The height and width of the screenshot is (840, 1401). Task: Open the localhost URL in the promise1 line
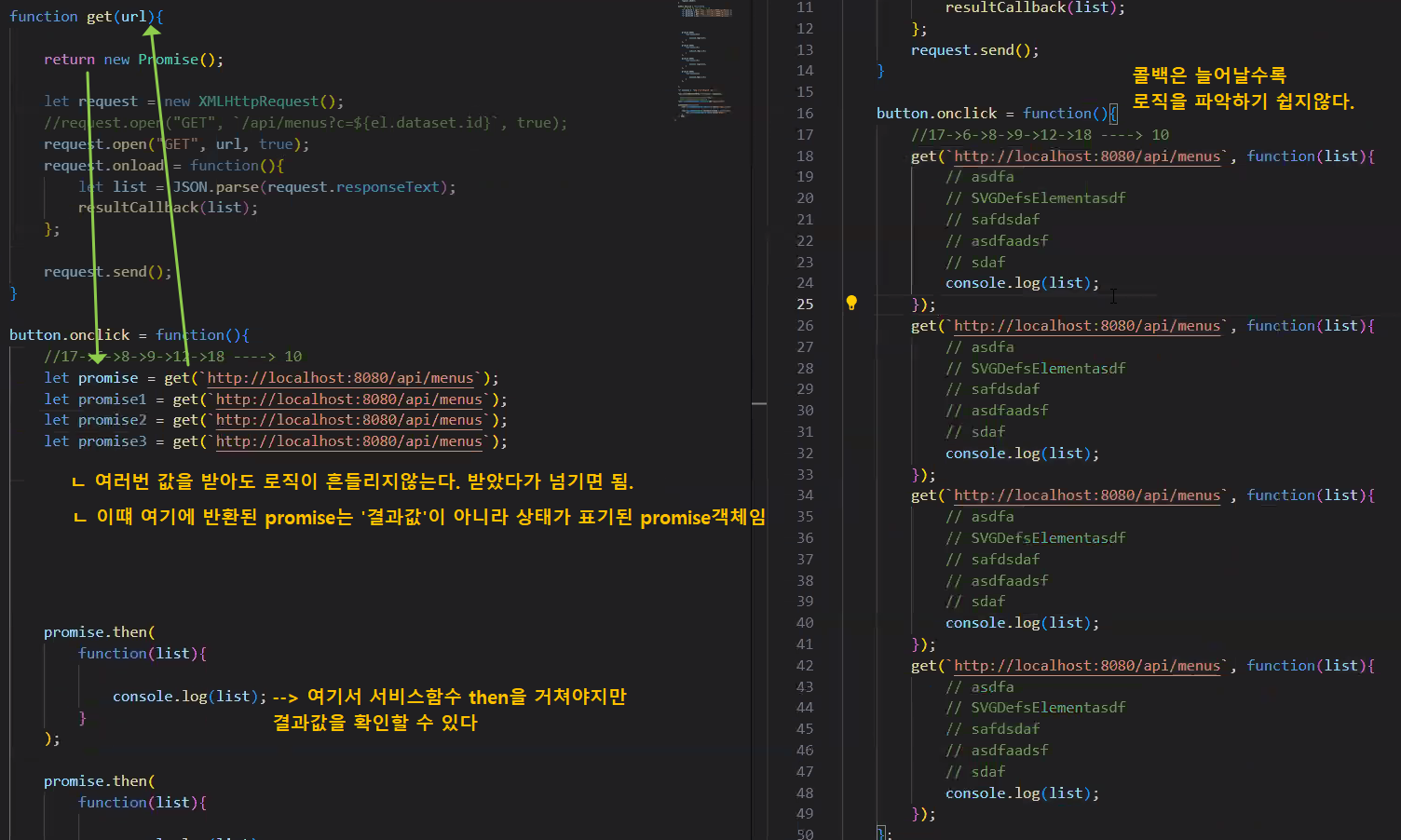click(x=349, y=400)
